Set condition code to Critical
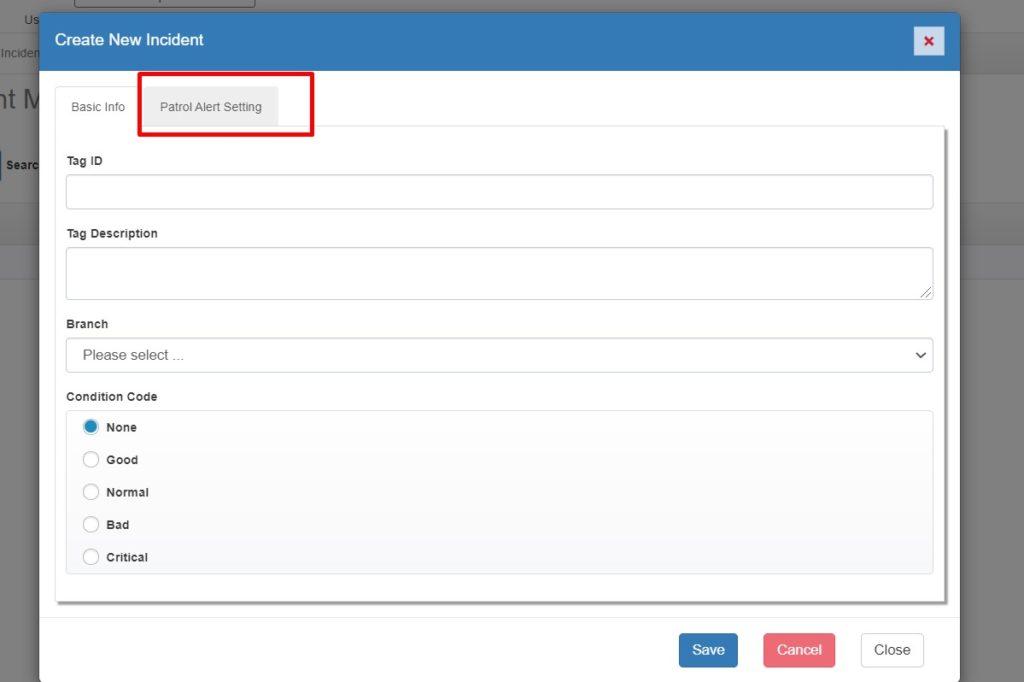 click(91, 557)
